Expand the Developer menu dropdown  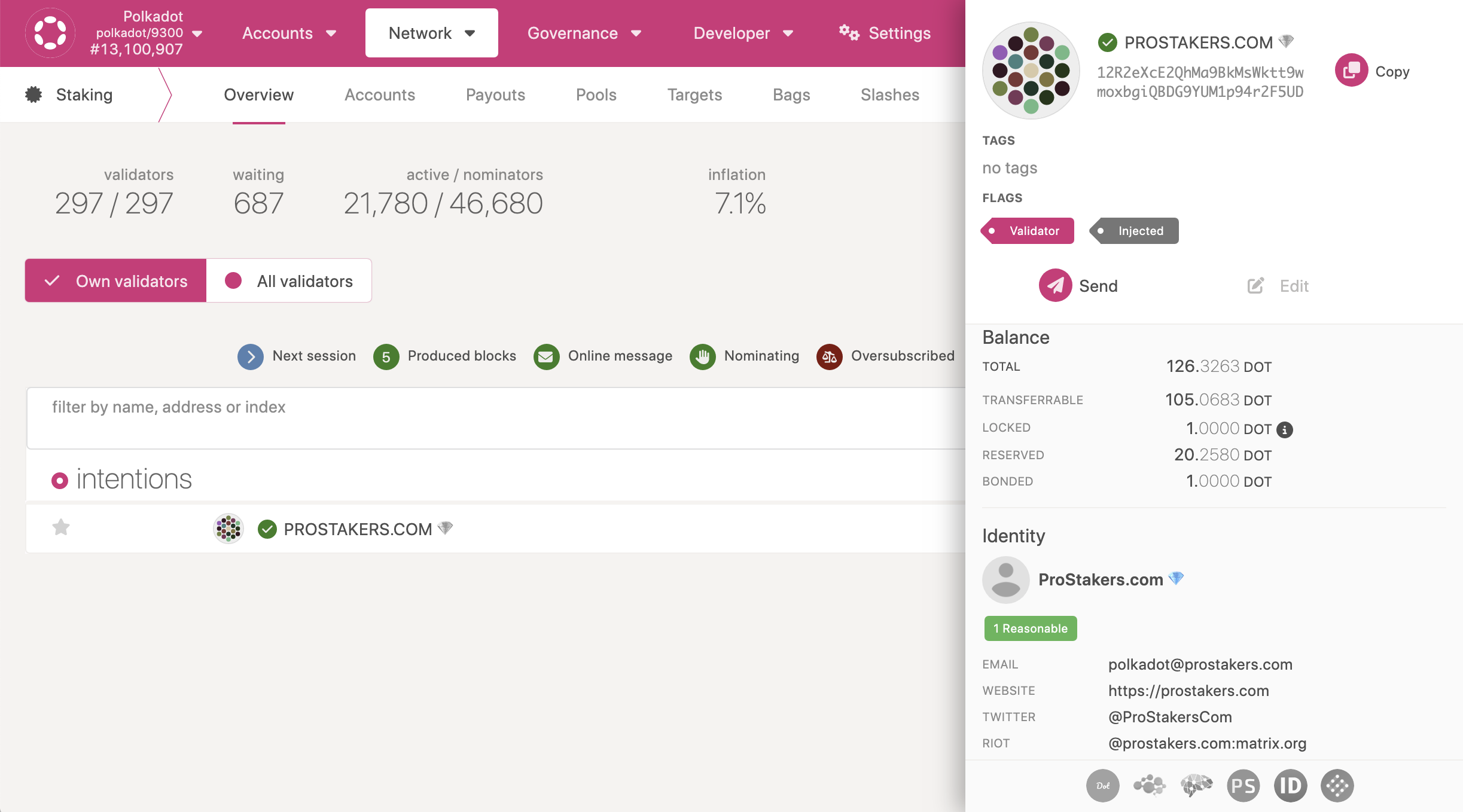(743, 33)
